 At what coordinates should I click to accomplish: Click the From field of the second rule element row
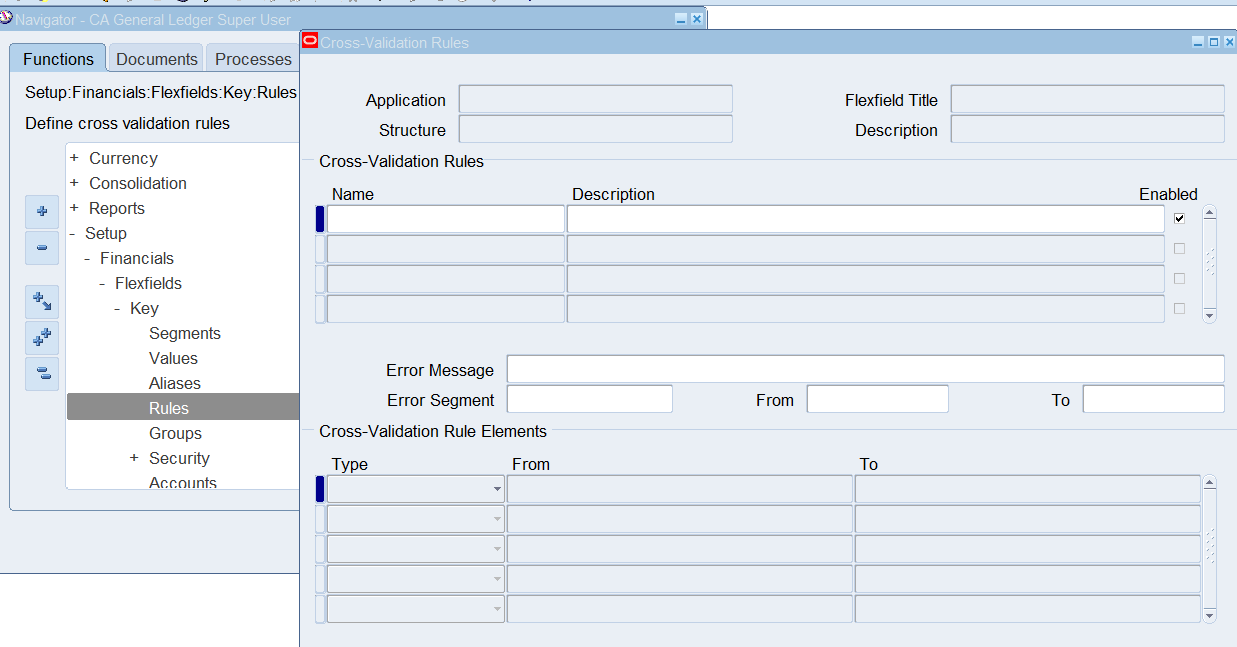point(680,519)
